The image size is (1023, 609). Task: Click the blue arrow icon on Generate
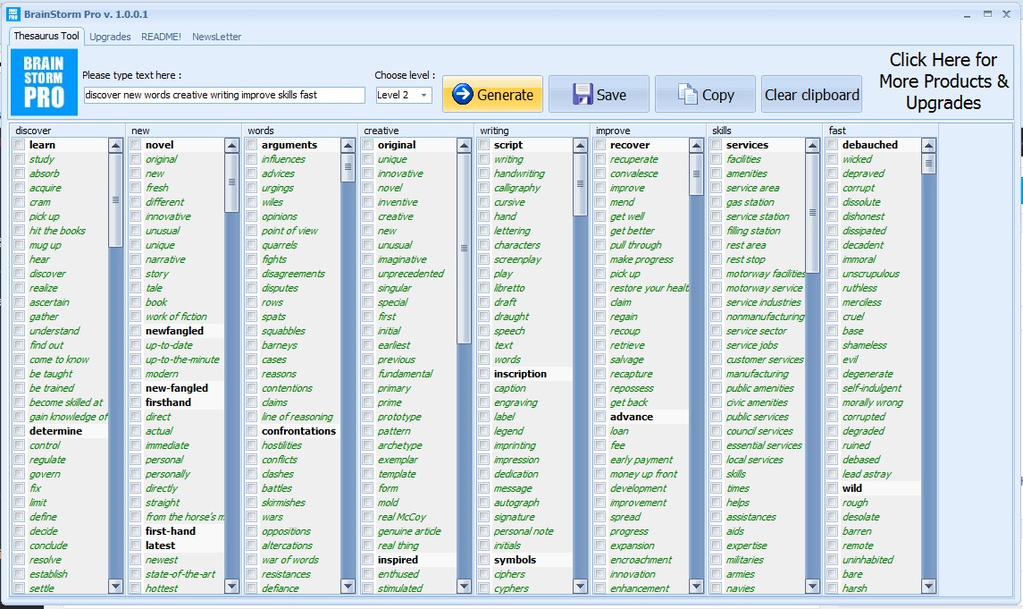pyautogui.click(x=463, y=94)
